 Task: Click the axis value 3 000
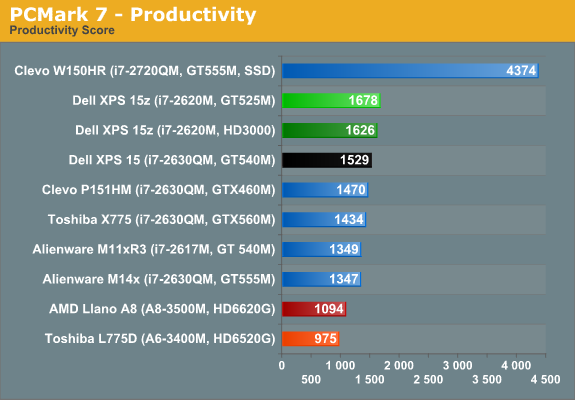click(x=458, y=366)
